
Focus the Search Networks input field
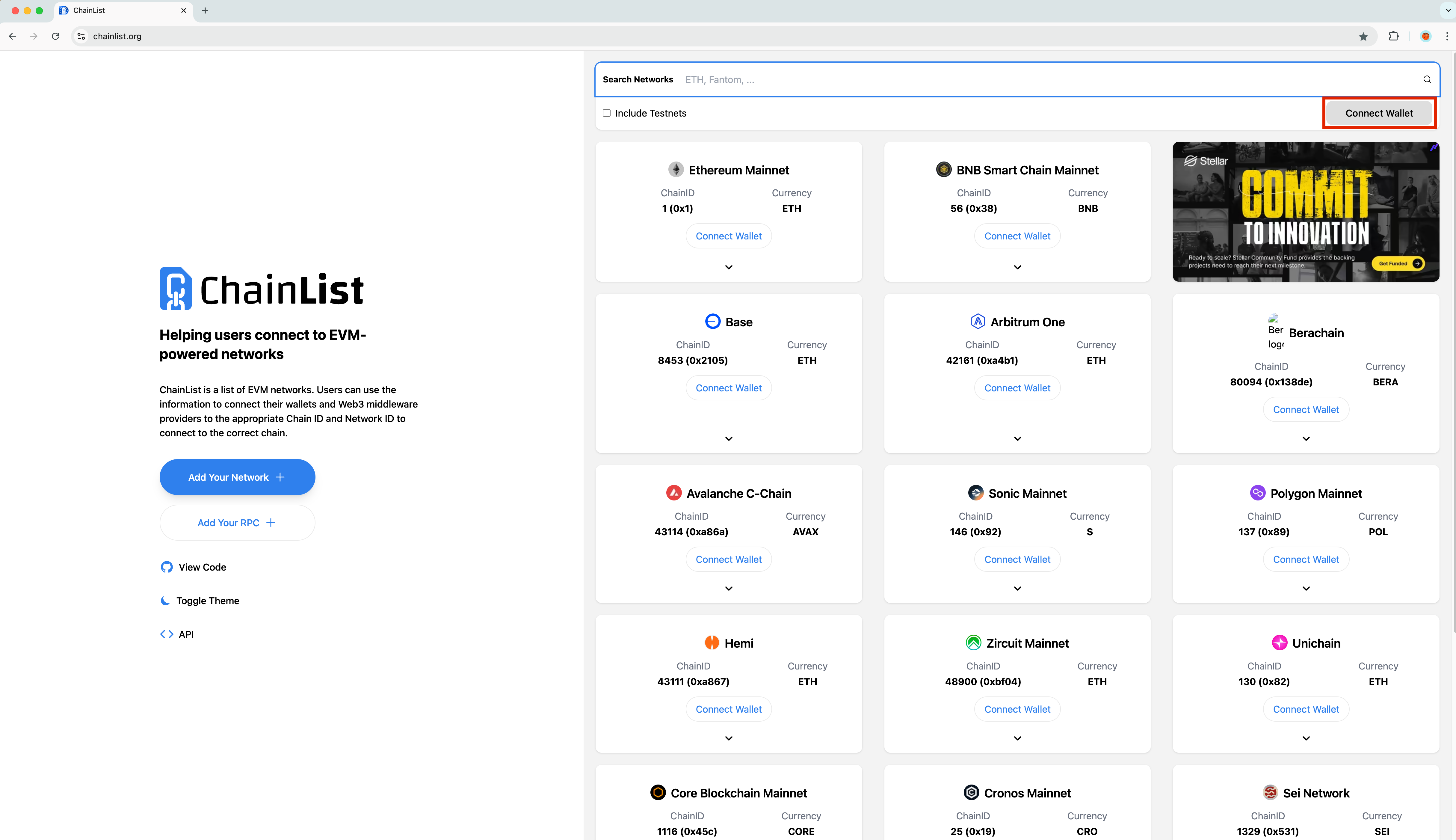tap(1017, 80)
